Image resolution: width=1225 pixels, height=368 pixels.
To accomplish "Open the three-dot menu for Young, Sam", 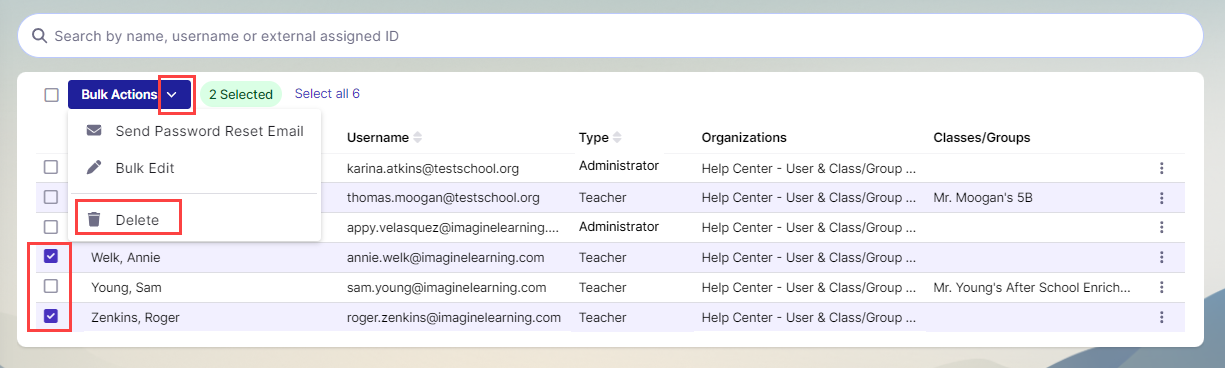I will (x=1161, y=287).
